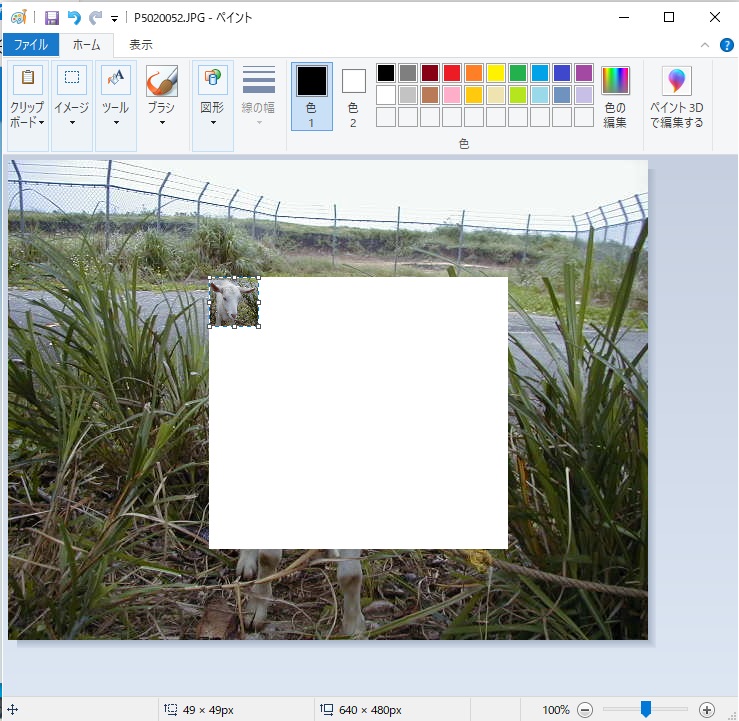The image size is (739, 721).
Task: Select 色 2 background color box
Action: coord(353,98)
